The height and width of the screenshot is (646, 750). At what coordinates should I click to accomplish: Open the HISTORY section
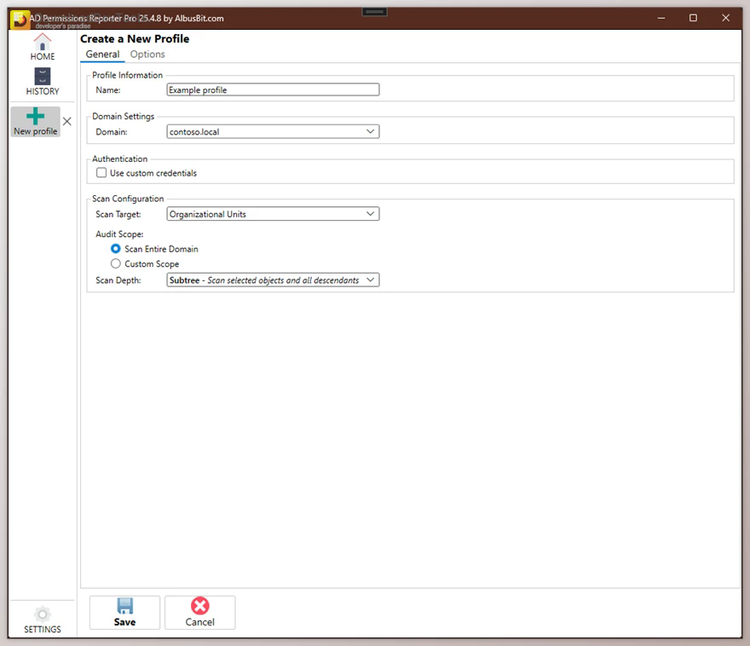[42, 81]
